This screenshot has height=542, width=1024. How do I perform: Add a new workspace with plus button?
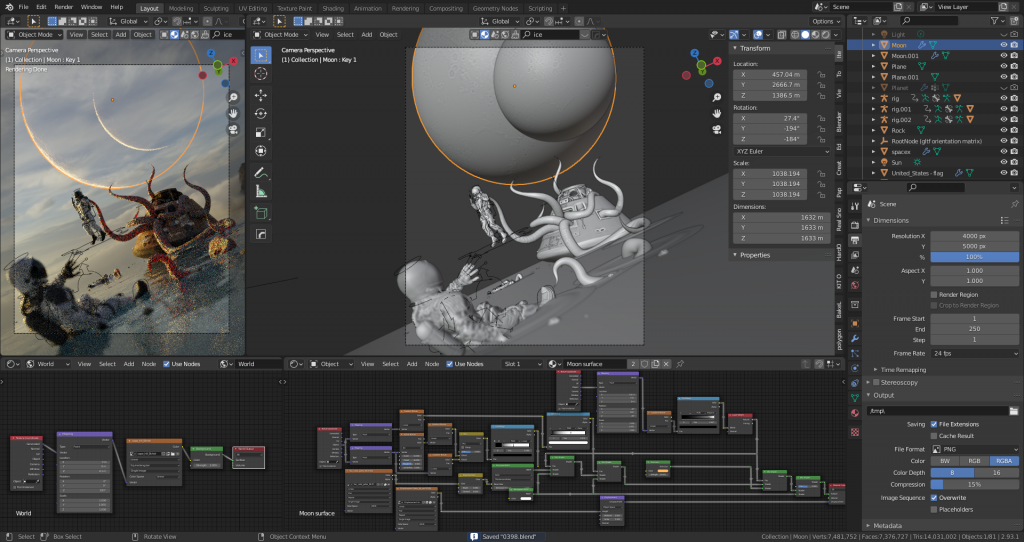[564, 8]
